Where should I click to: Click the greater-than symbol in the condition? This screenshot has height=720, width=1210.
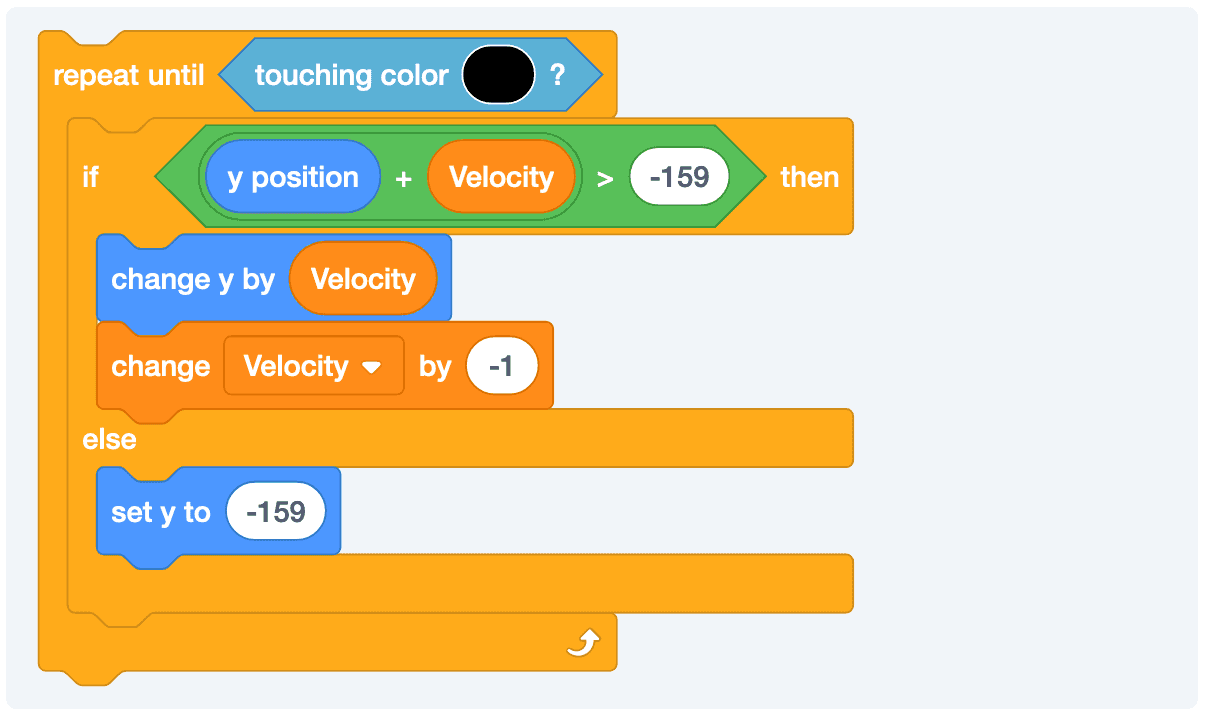click(605, 179)
